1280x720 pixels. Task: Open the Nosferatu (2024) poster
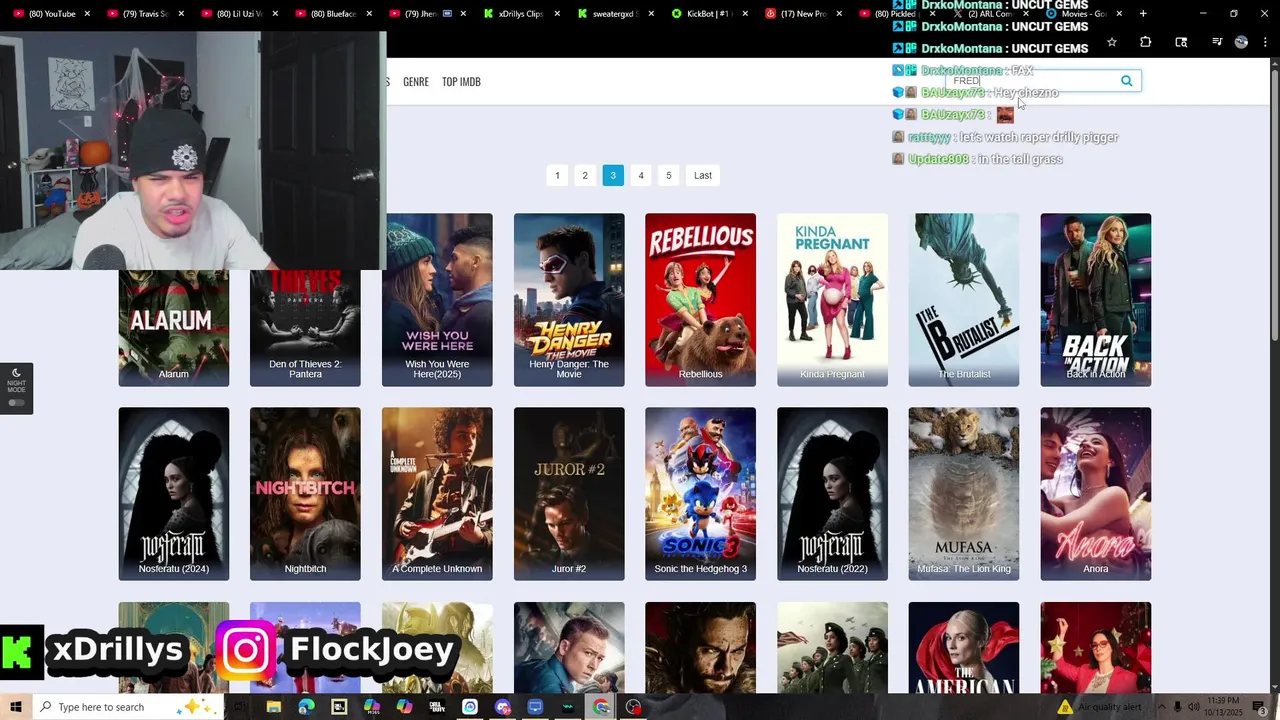pos(174,494)
